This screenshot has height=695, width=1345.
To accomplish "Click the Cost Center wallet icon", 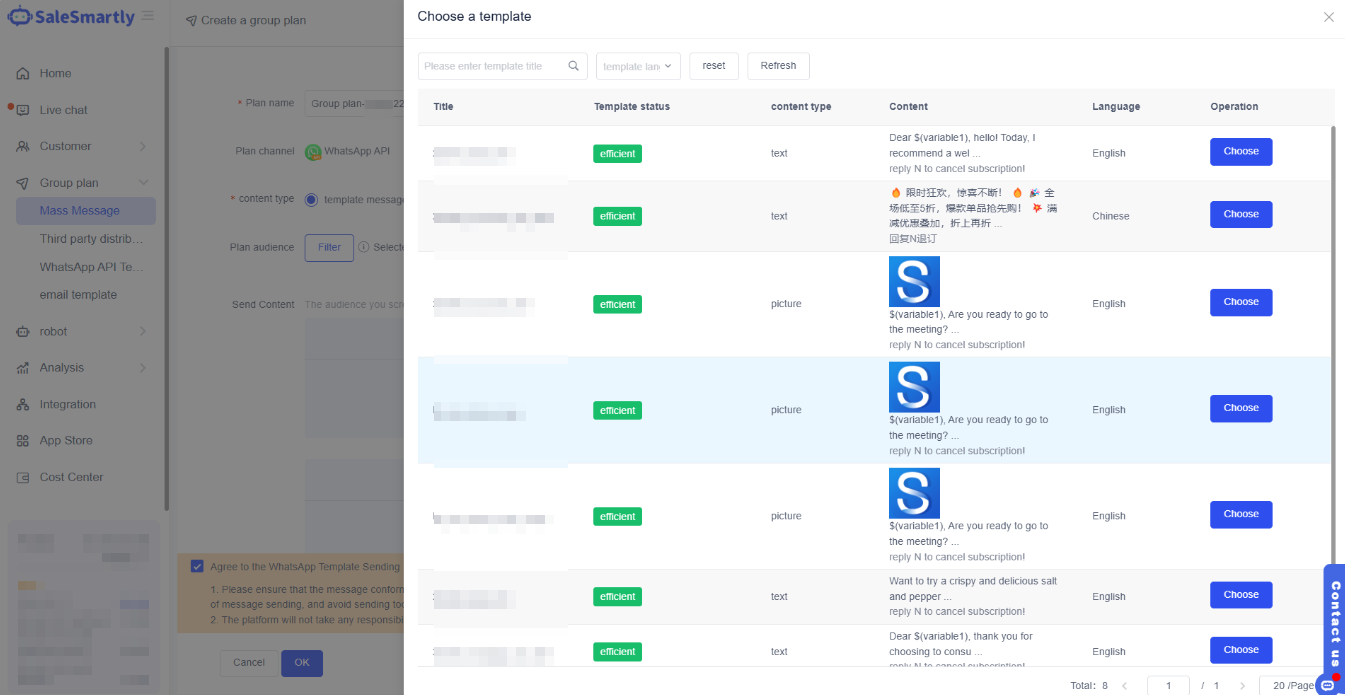I will [22, 478].
